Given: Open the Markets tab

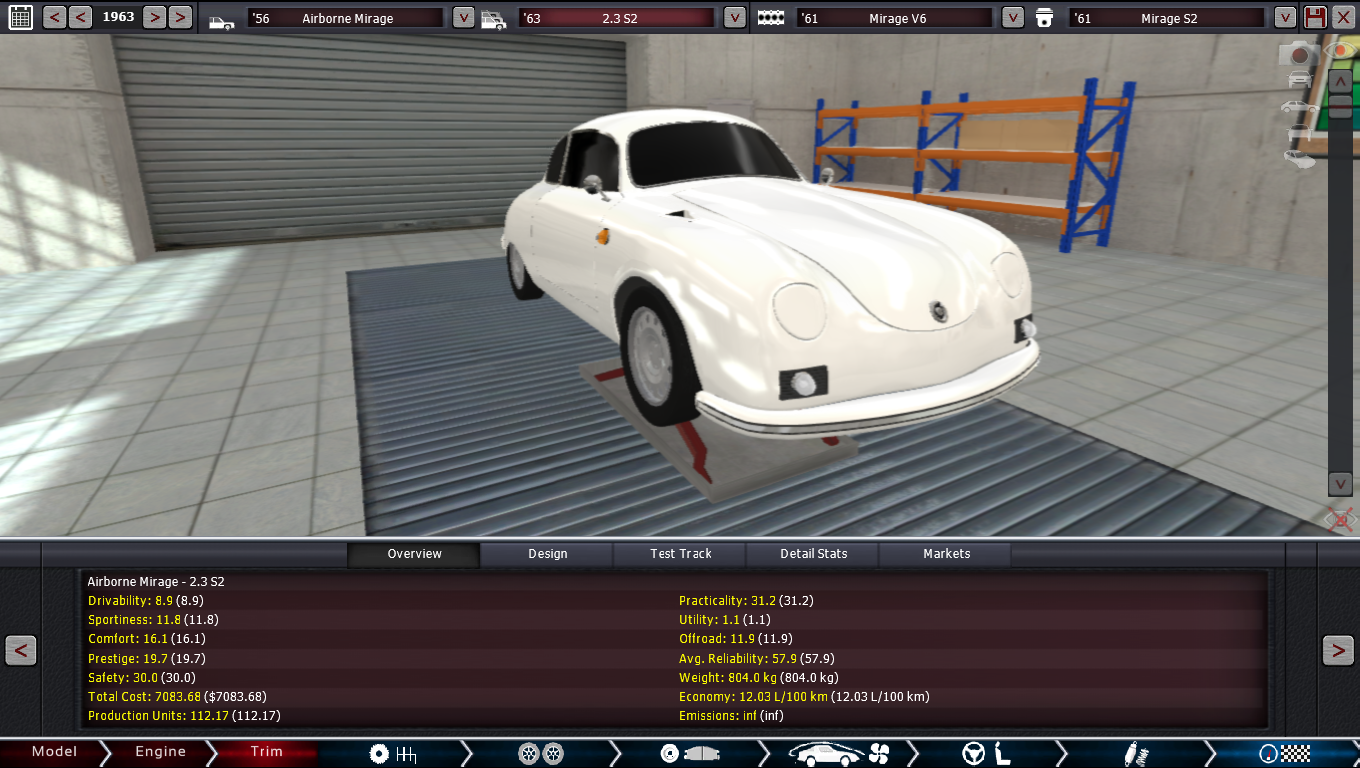Looking at the screenshot, I should point(946,554).
